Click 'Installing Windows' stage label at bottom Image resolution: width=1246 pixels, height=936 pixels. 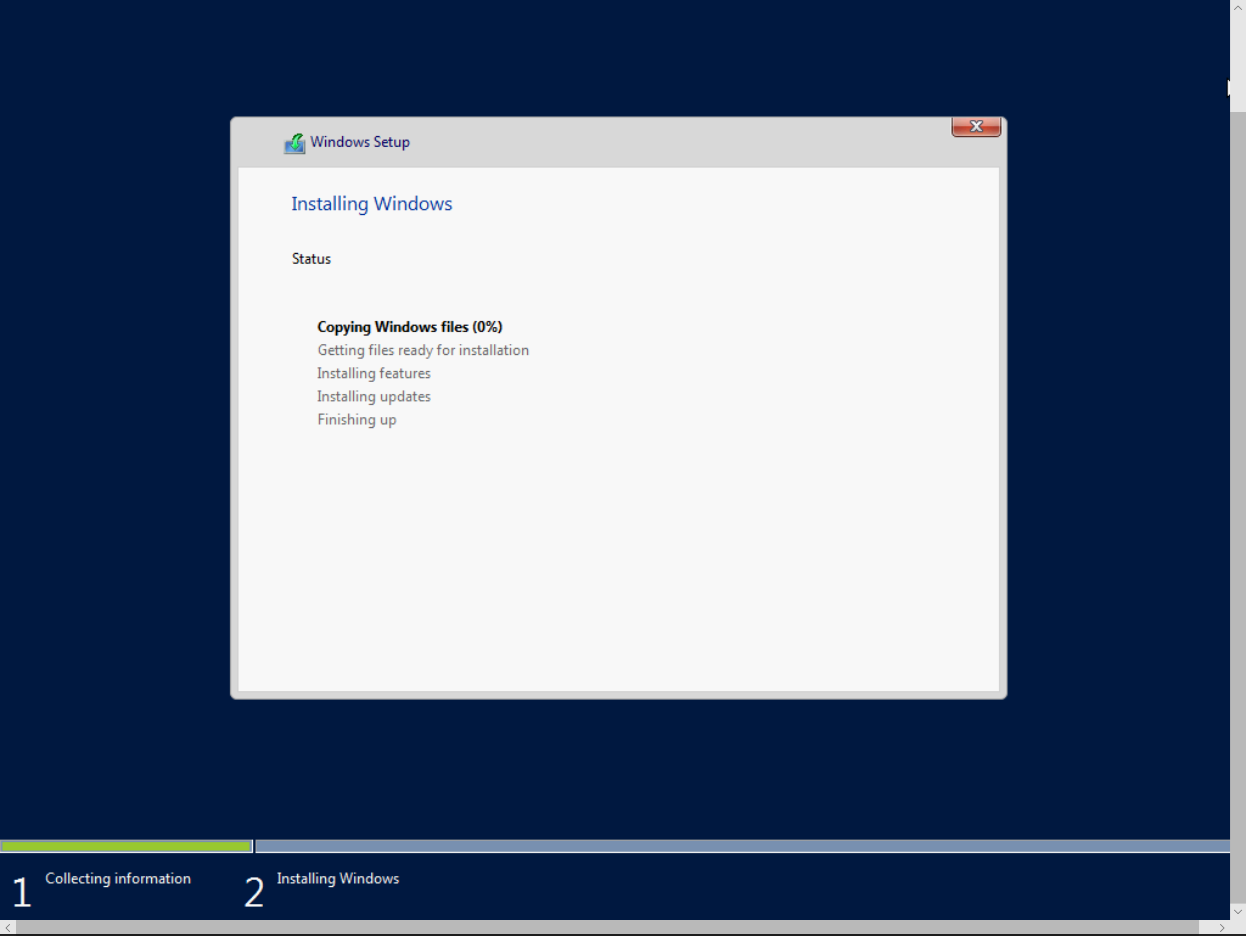click(x=338, y=878)
